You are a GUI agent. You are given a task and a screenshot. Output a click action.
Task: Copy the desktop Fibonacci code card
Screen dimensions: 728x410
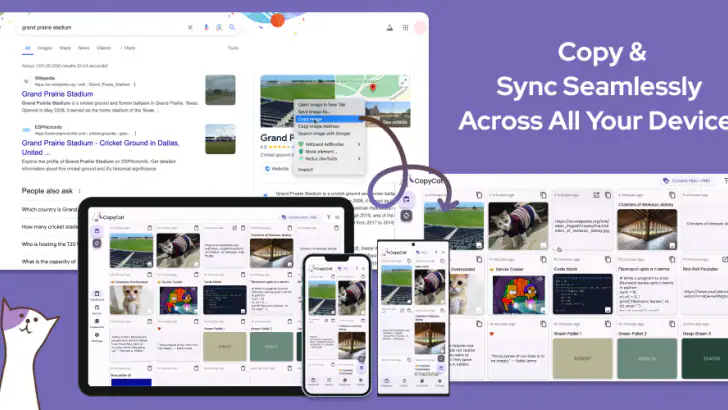(x=672, y=260)
